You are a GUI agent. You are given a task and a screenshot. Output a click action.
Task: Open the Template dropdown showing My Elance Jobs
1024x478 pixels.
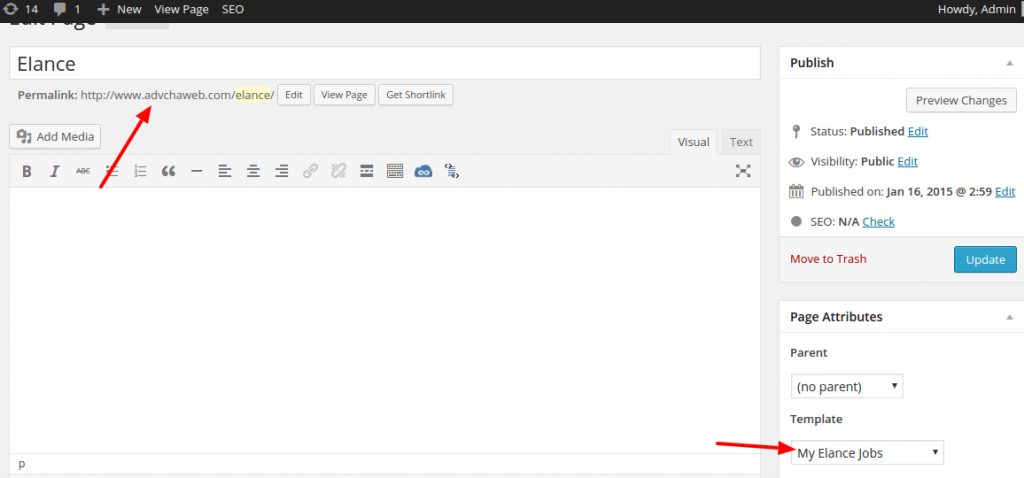click(x=867, y=453)
